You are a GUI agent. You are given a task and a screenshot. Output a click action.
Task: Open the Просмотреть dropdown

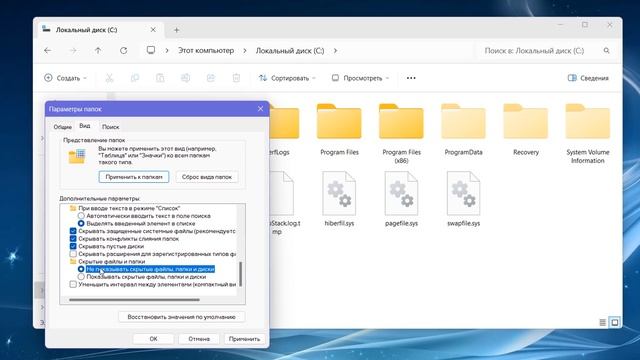(x=360, y=78)
